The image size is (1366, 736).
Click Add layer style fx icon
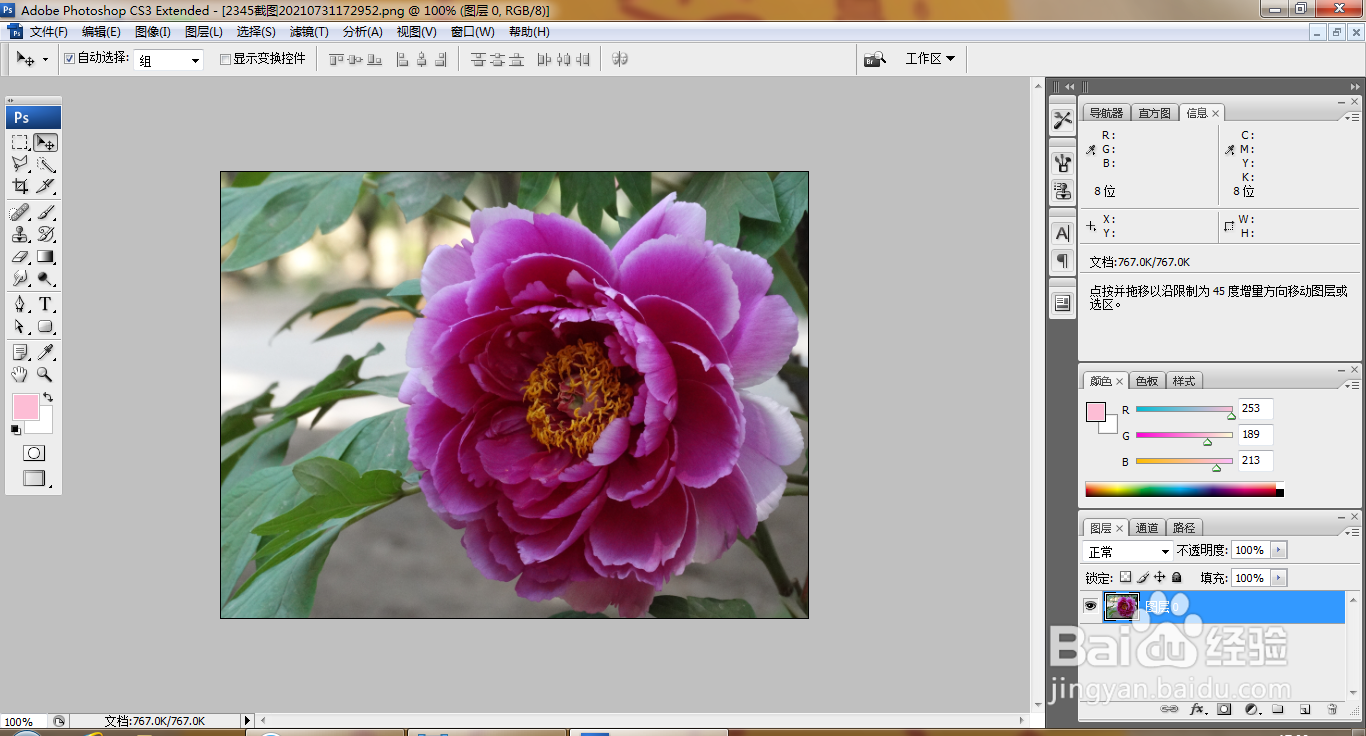1196,709
